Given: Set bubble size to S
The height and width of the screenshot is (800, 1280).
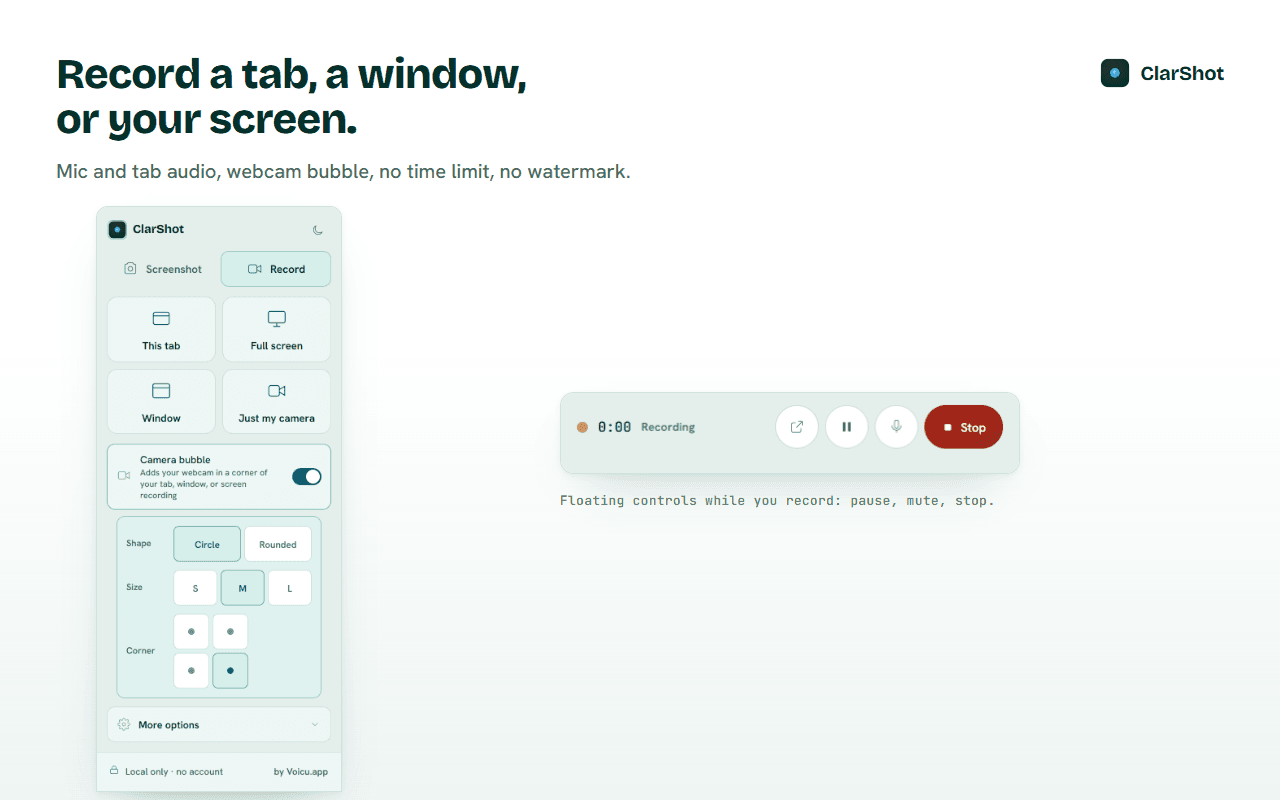Looking at the screenshot, I should [195, 588].
